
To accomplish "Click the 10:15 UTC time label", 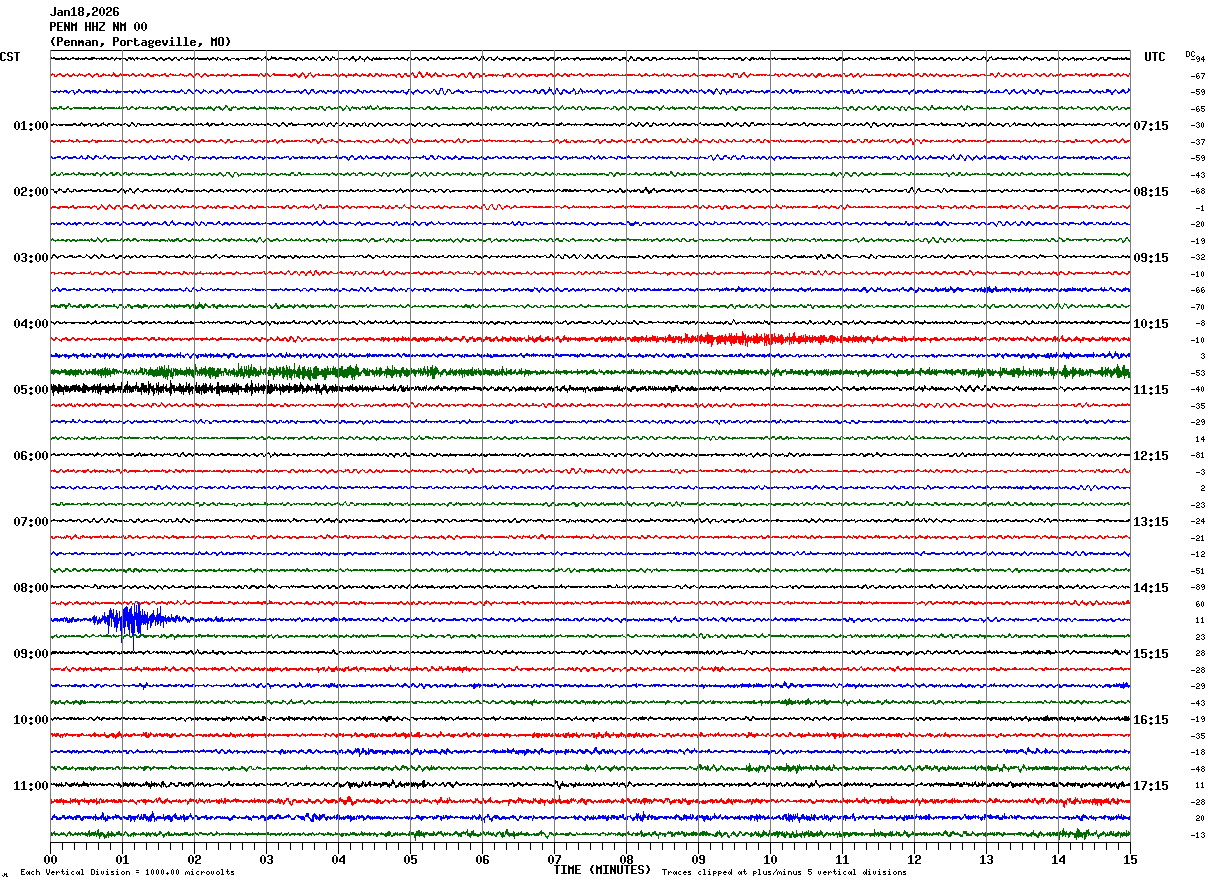I will tap(1151, 324).
